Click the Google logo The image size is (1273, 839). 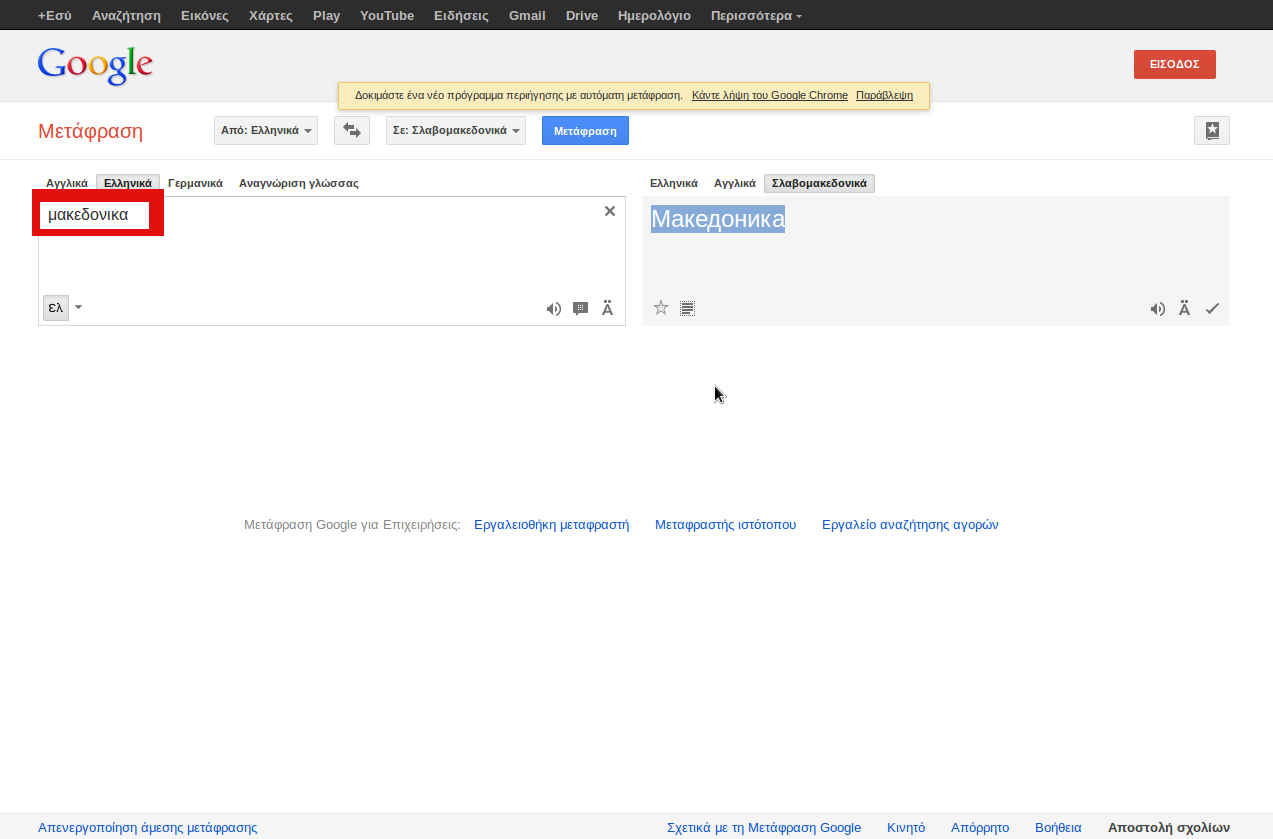coord(95,65)
